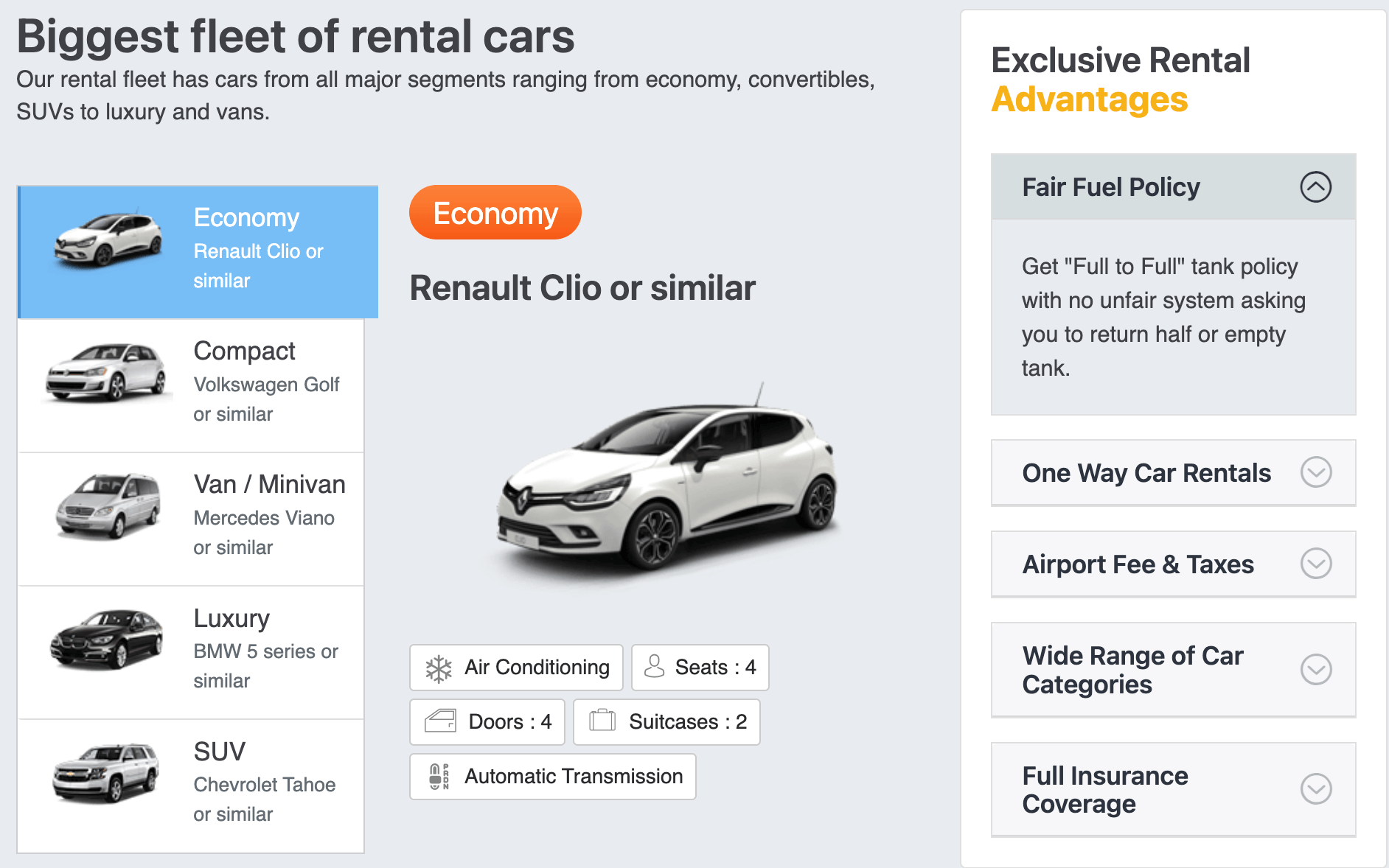
Task: Click the air conditioning snowflake icon
Action: point(439,668)
